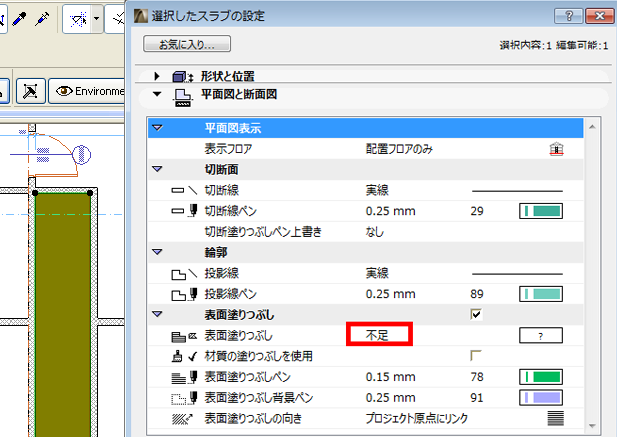This screenshot has height=437, width=617.
Task: Click the 切断線 row icon
Action: (184, 190)
